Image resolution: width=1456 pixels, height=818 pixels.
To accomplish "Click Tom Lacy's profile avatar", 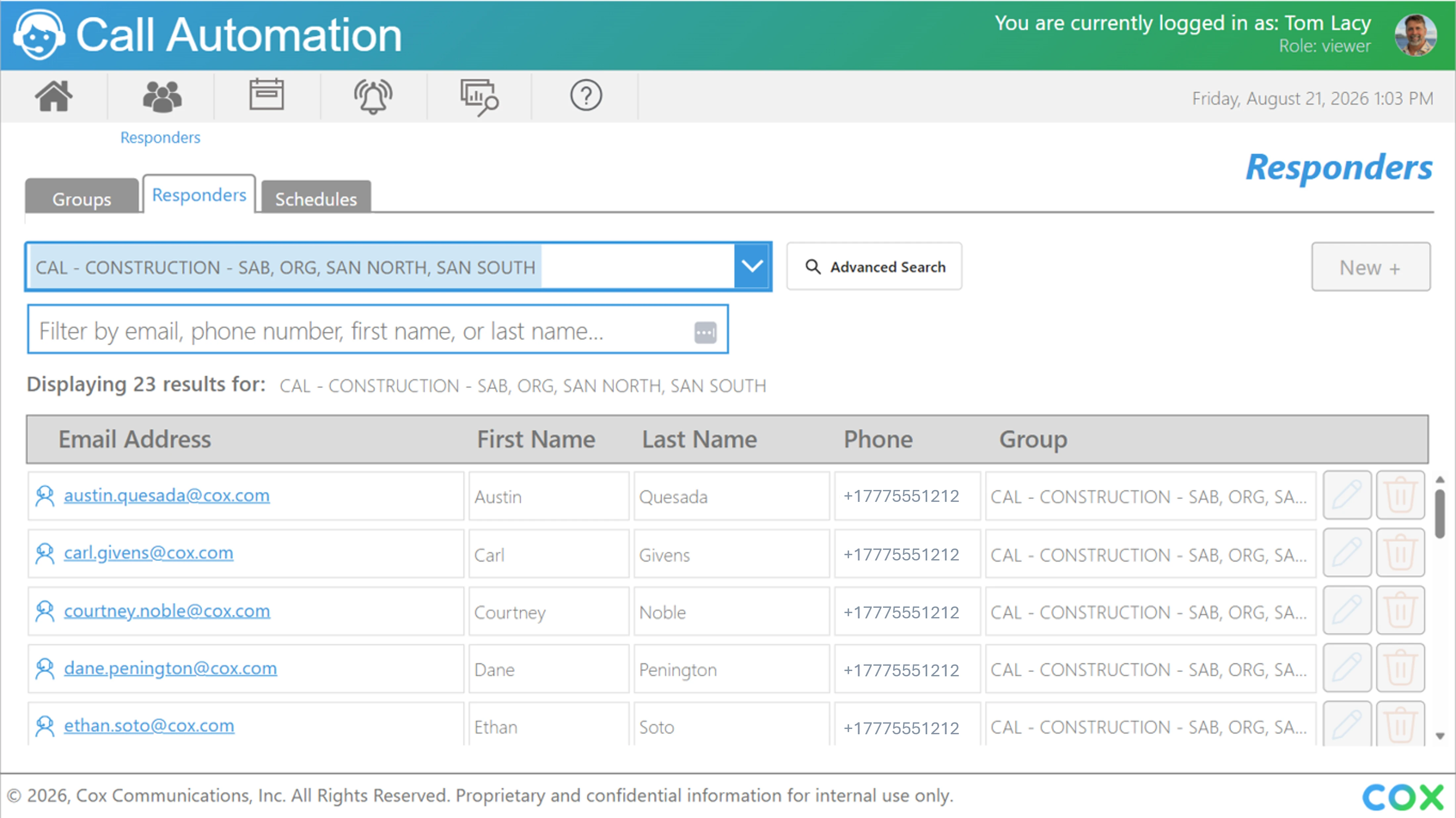I will click(x=1415, y=35).
